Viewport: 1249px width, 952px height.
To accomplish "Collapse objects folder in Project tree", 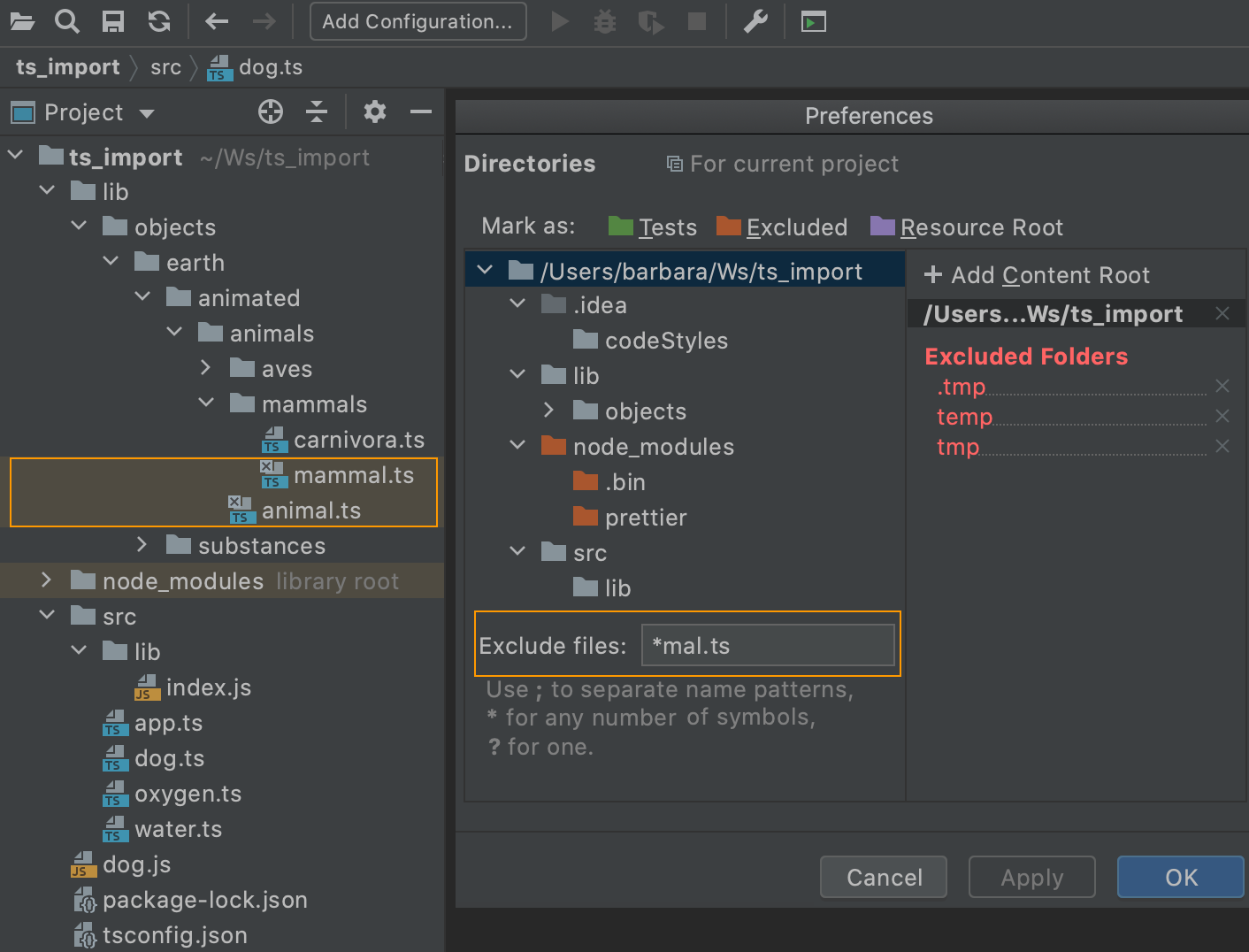I will point(80,226).
